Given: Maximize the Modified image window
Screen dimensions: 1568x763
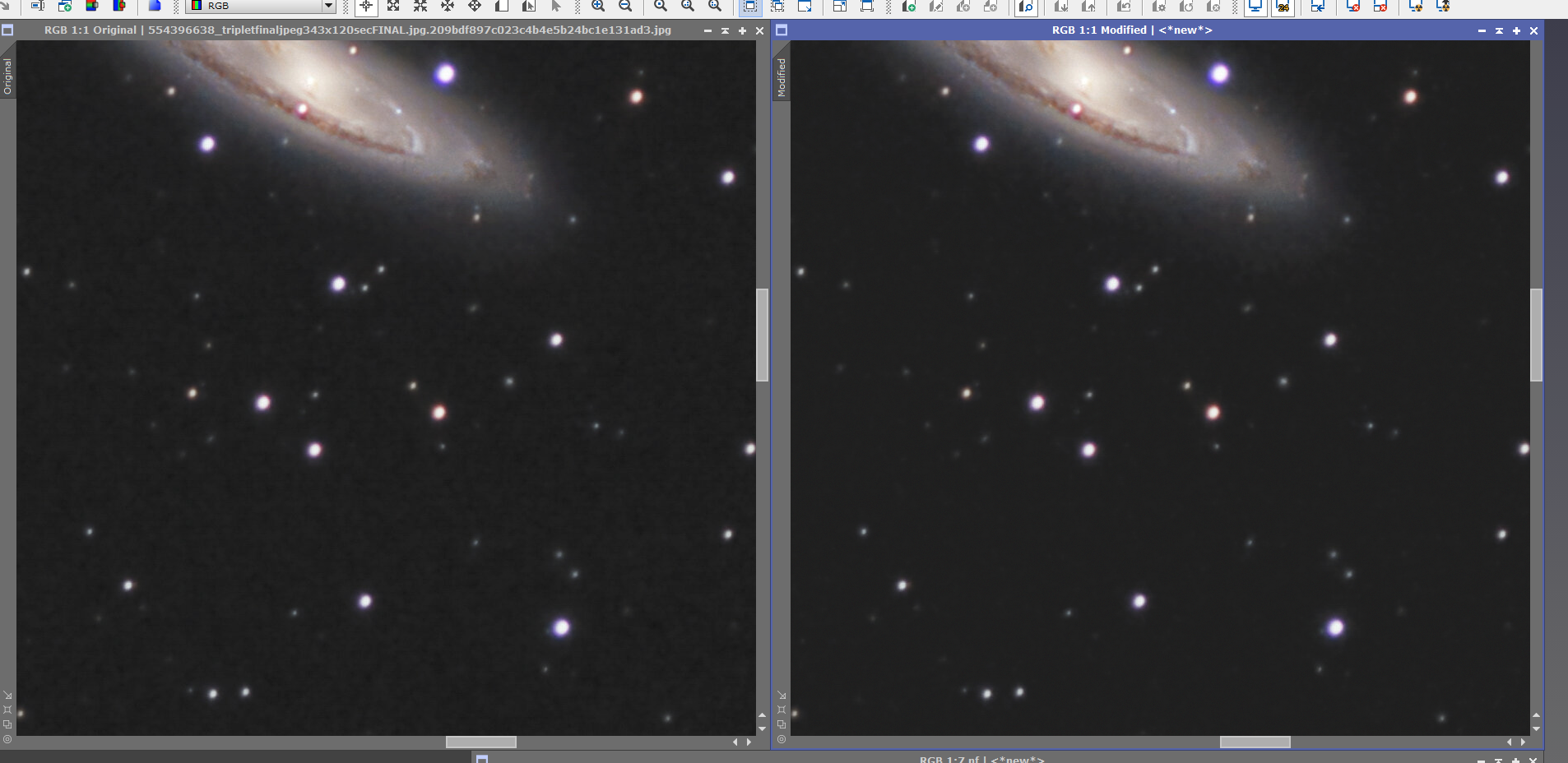Looking at the screenshot, I should coord(1516,30).
